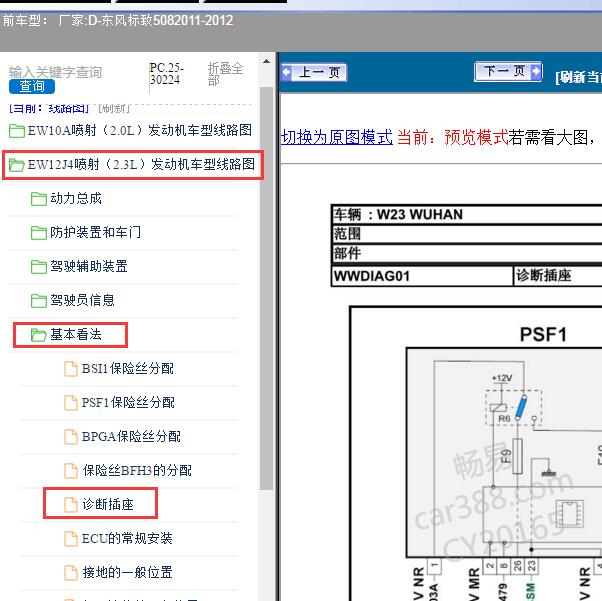602x601 pixels.
Task: Click the sidebar scrollbar up arrow
Action: (x=266, y=61)
